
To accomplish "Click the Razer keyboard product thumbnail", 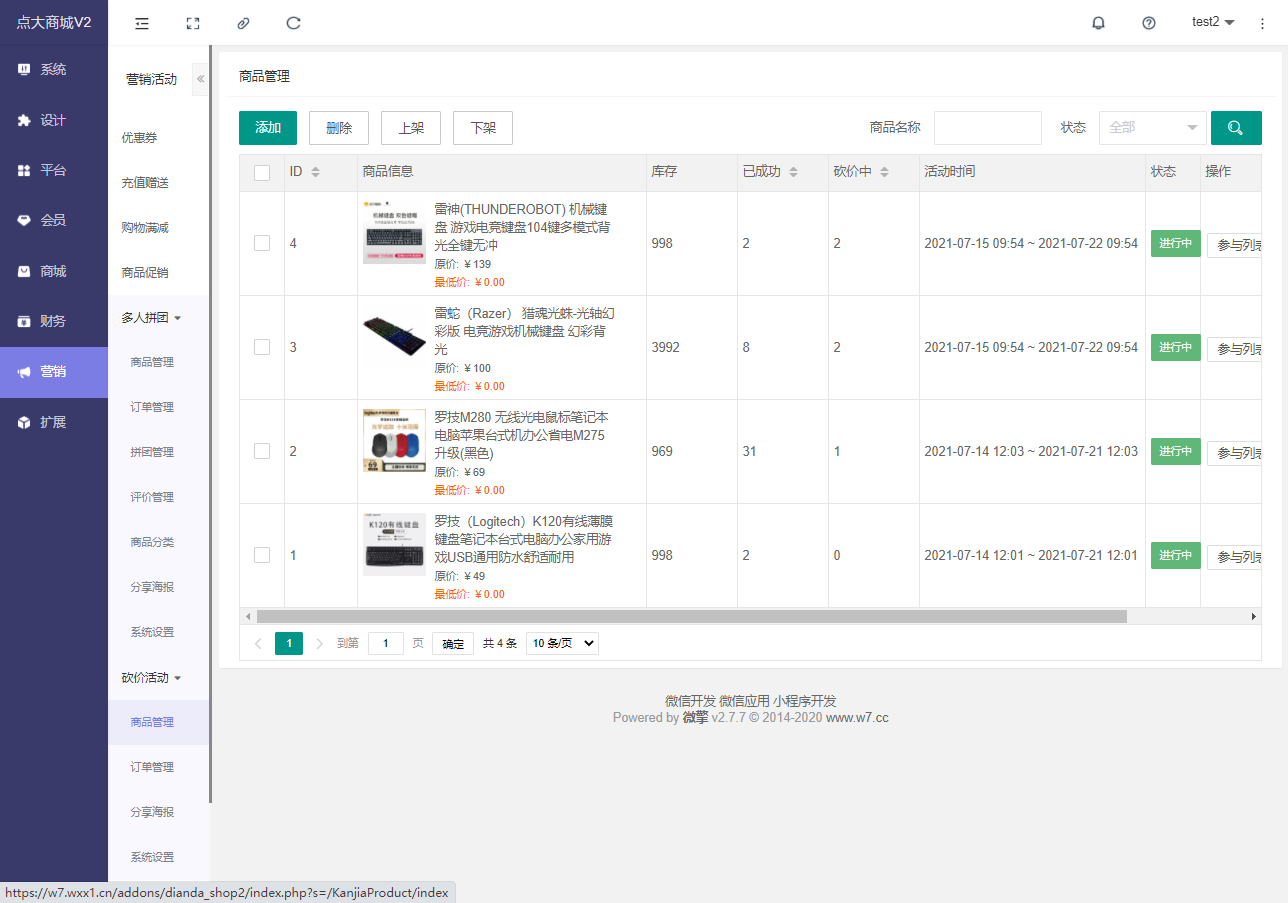I will (394, 336).
